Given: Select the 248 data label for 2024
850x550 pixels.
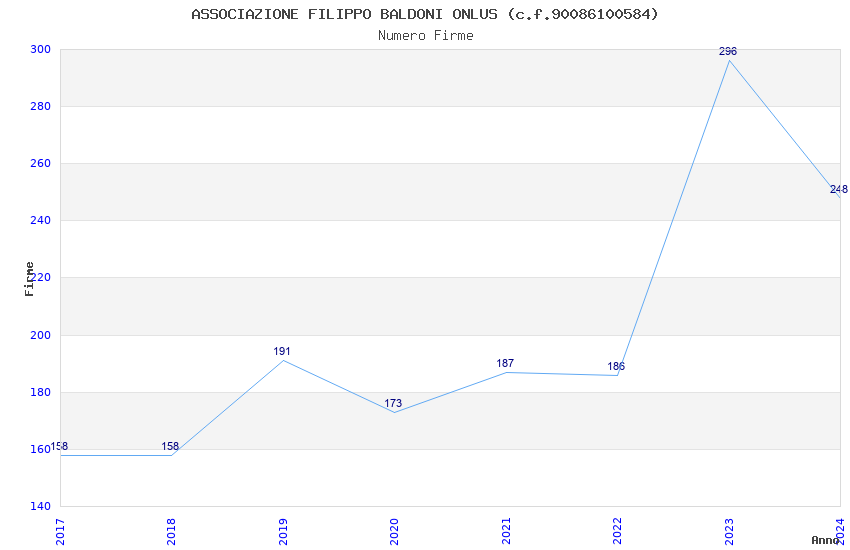Looking at the screenshot, I should (x=839, y=189).
